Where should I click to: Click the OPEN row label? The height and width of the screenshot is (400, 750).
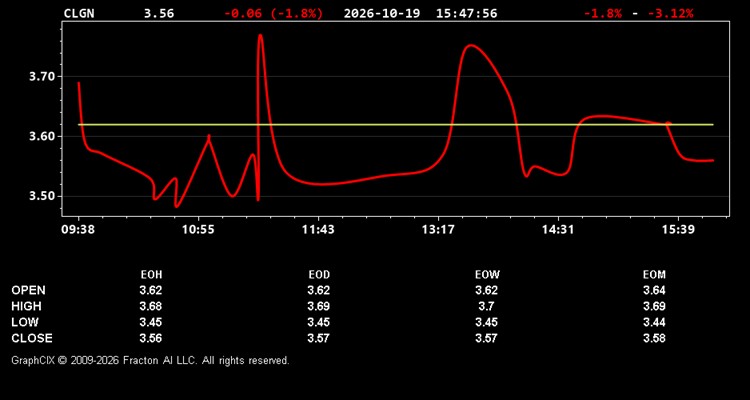[29, 290]
